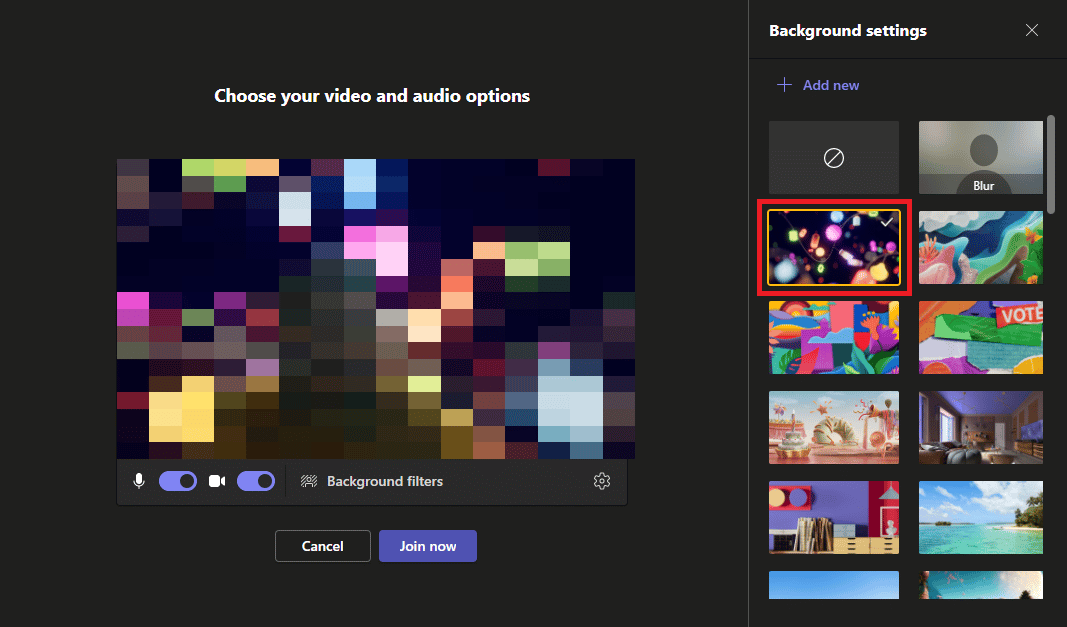The height and width of the screenshot is (627, 1067).
Task: Open device settings gear icon
Action: point(602,481)
